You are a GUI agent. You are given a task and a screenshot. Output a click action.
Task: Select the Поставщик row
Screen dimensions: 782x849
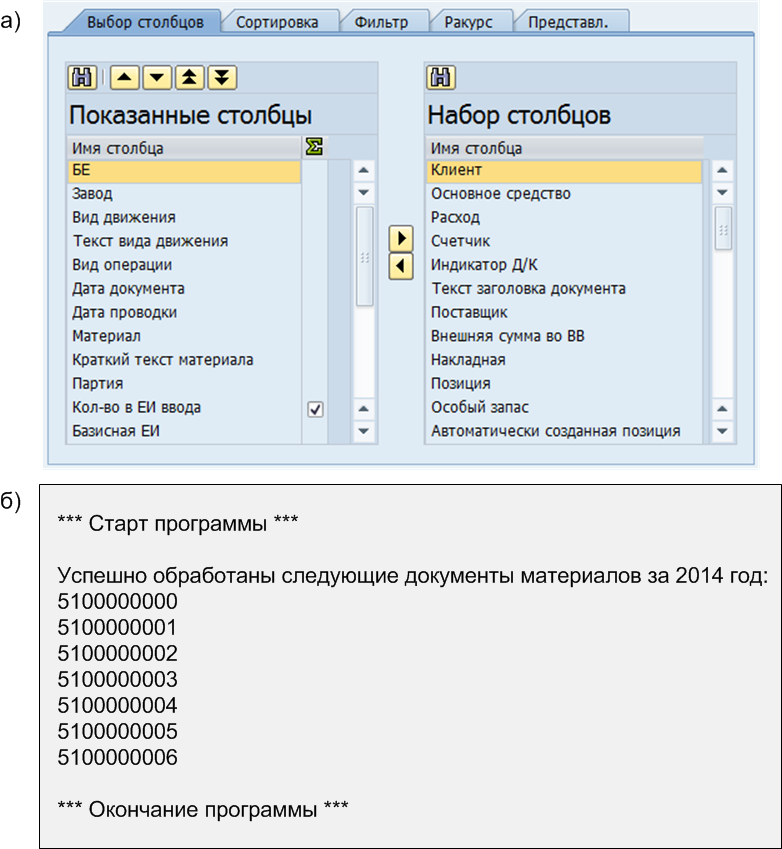pos(564,313)
